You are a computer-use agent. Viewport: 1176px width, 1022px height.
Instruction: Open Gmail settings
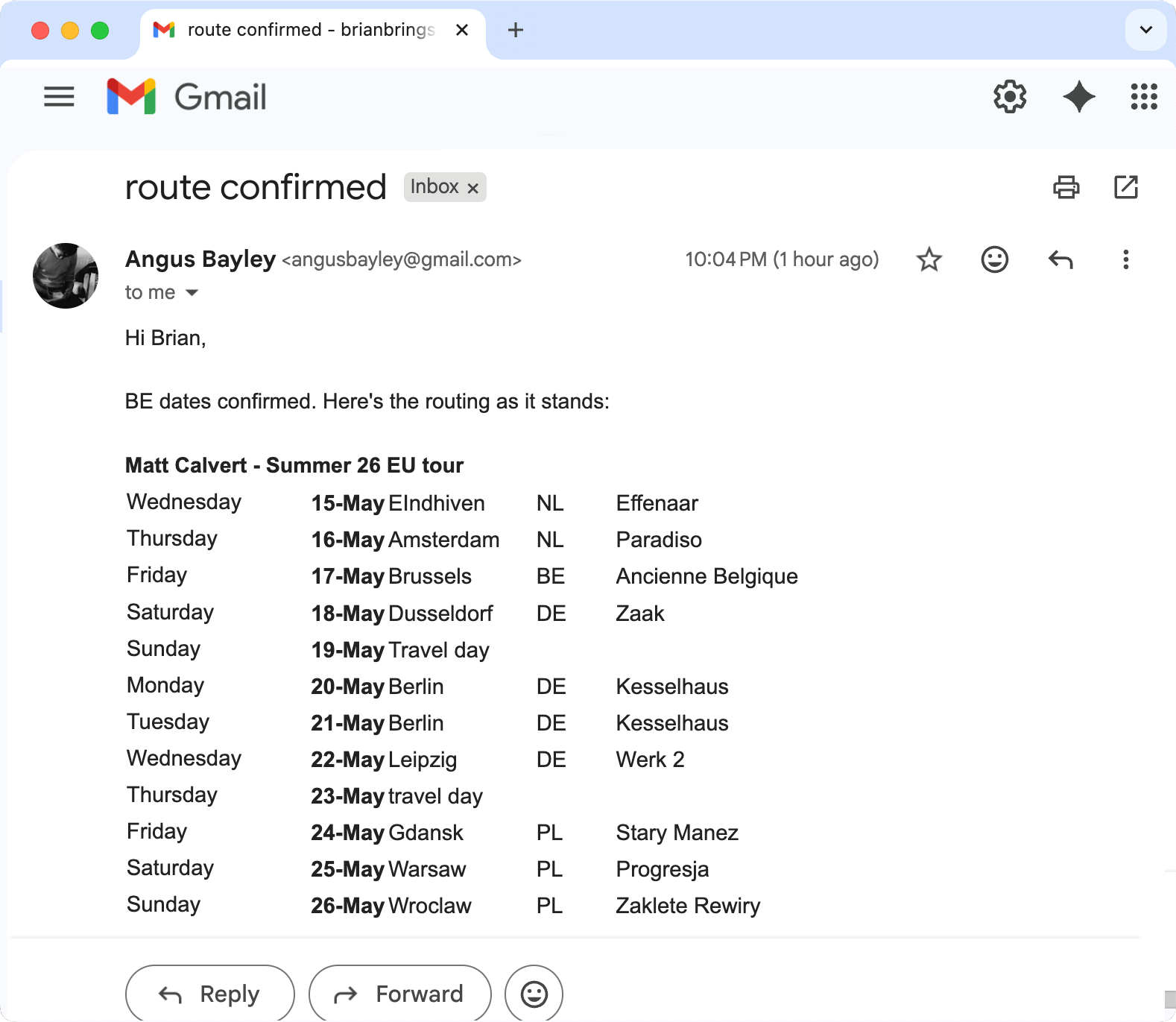1010,97
